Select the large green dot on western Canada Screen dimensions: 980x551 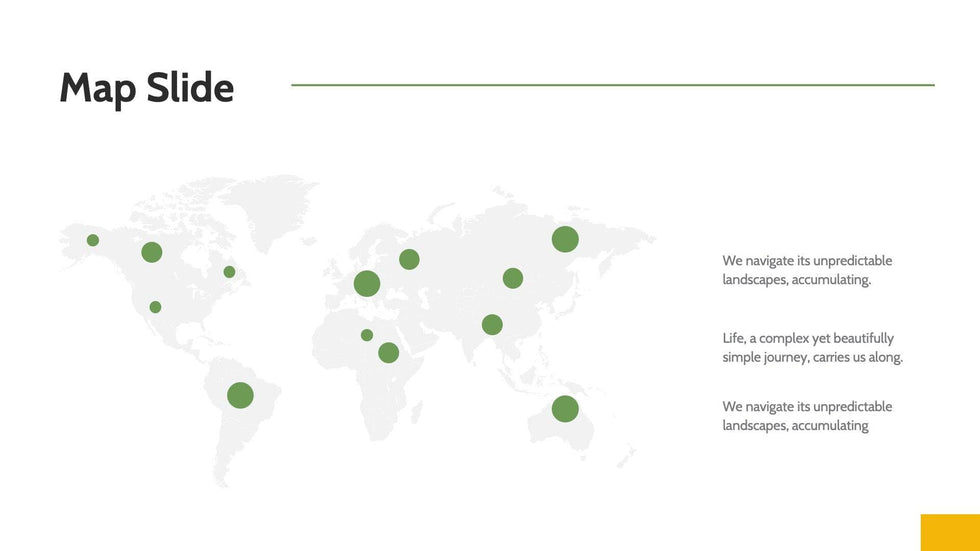click(152, 252)
